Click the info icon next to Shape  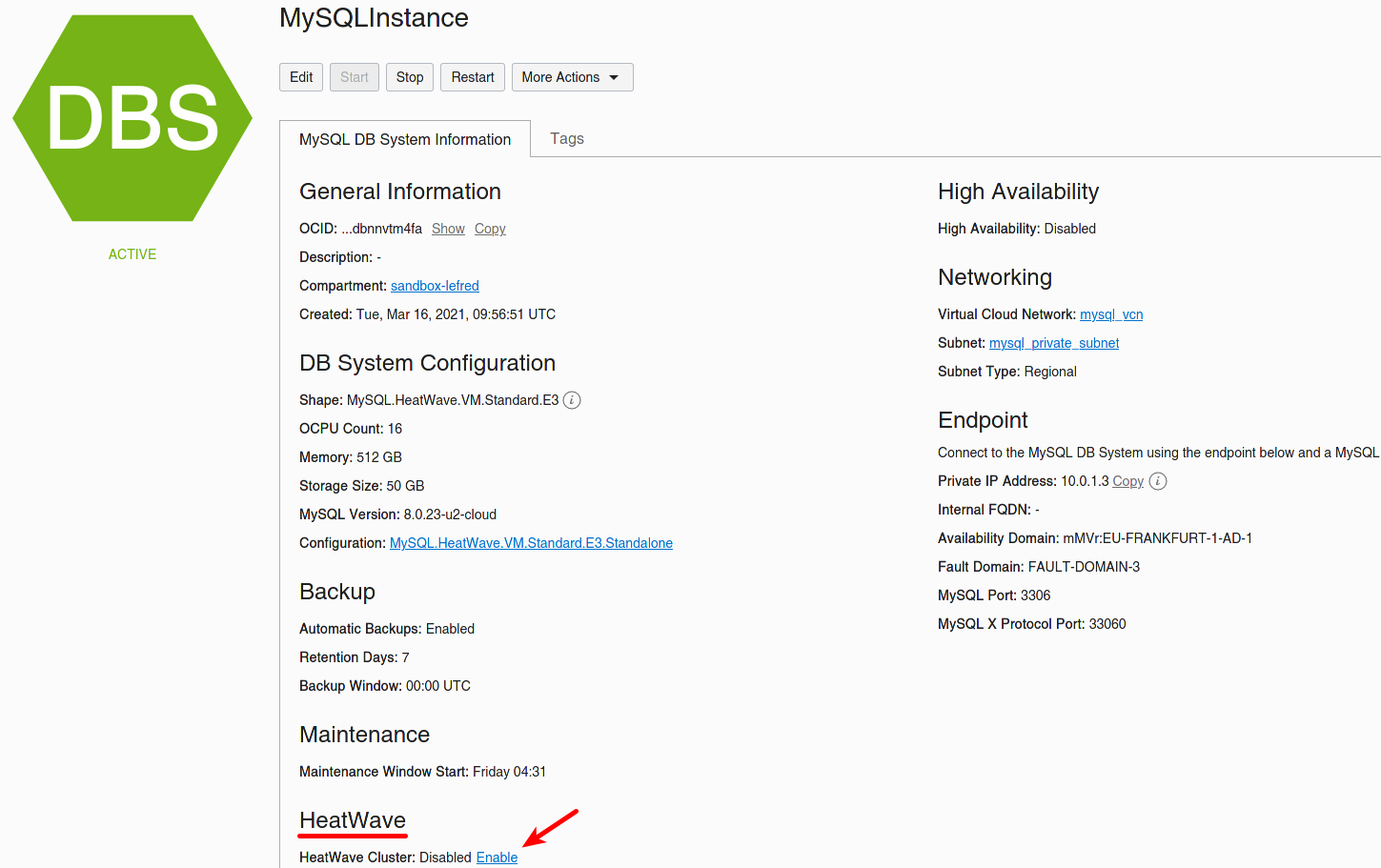[572, 400]
